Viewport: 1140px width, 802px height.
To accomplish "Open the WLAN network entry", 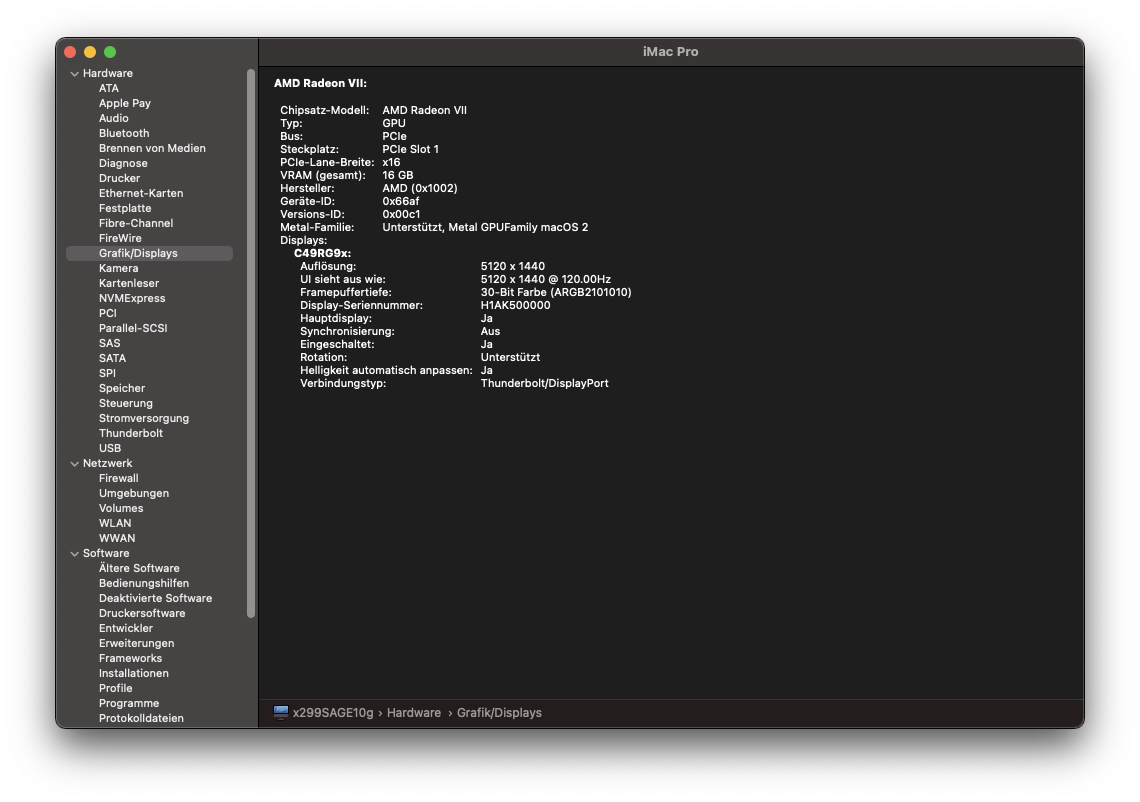I will click(x=115, y=523).
